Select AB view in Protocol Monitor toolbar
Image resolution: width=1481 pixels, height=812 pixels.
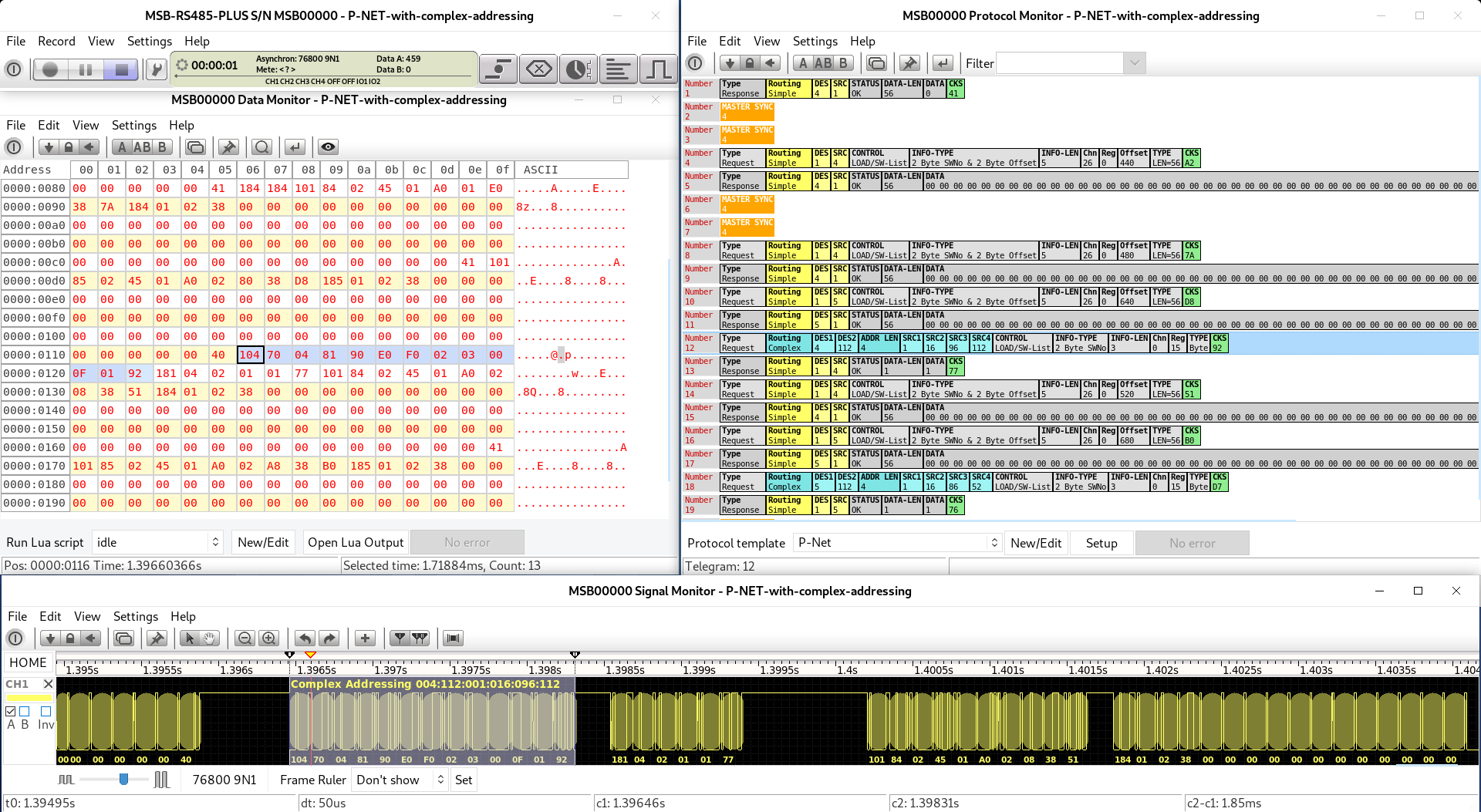(x=823, y=63)
